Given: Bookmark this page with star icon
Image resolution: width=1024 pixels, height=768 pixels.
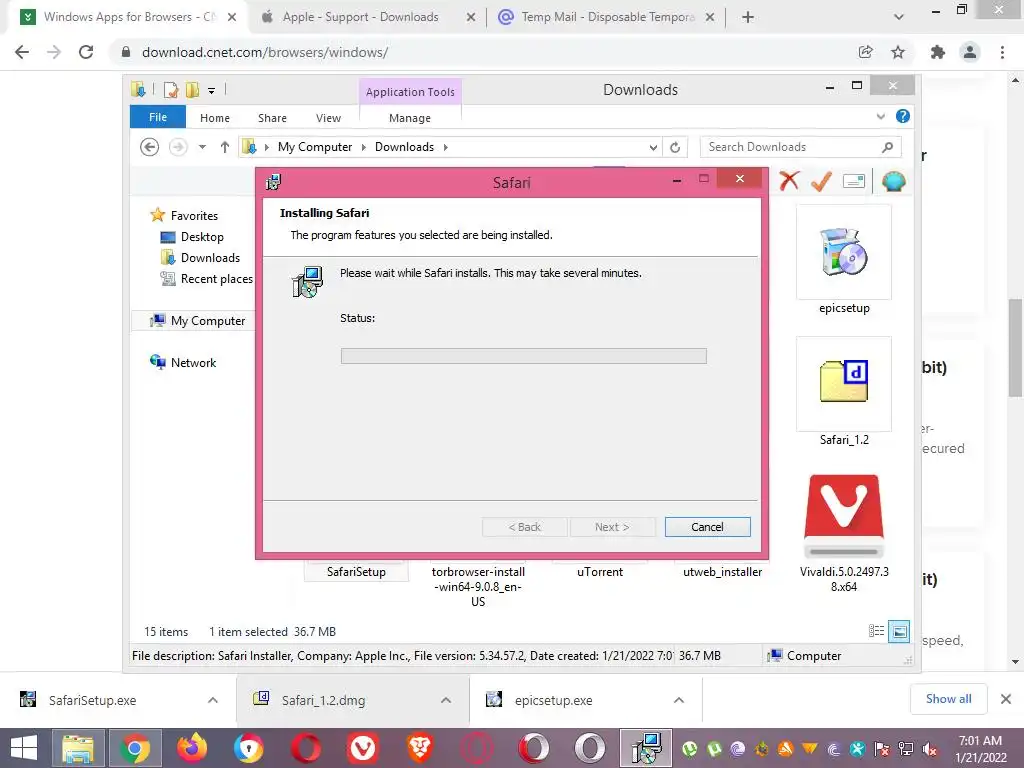Looking at the screenshot, I should [x=898, y=52].
